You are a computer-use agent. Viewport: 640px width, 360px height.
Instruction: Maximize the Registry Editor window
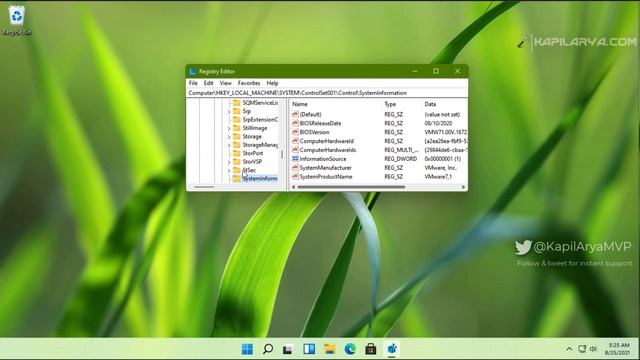(x=436, y=71)
